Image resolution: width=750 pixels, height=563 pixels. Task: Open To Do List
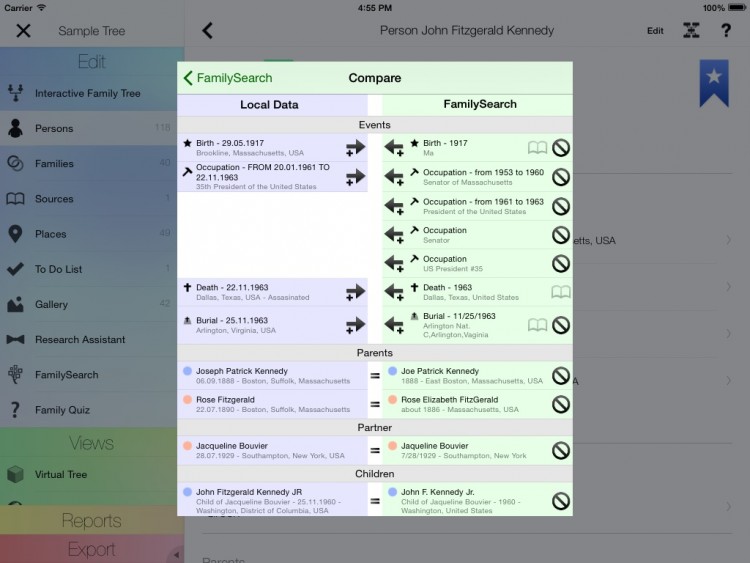click(92, 269)
